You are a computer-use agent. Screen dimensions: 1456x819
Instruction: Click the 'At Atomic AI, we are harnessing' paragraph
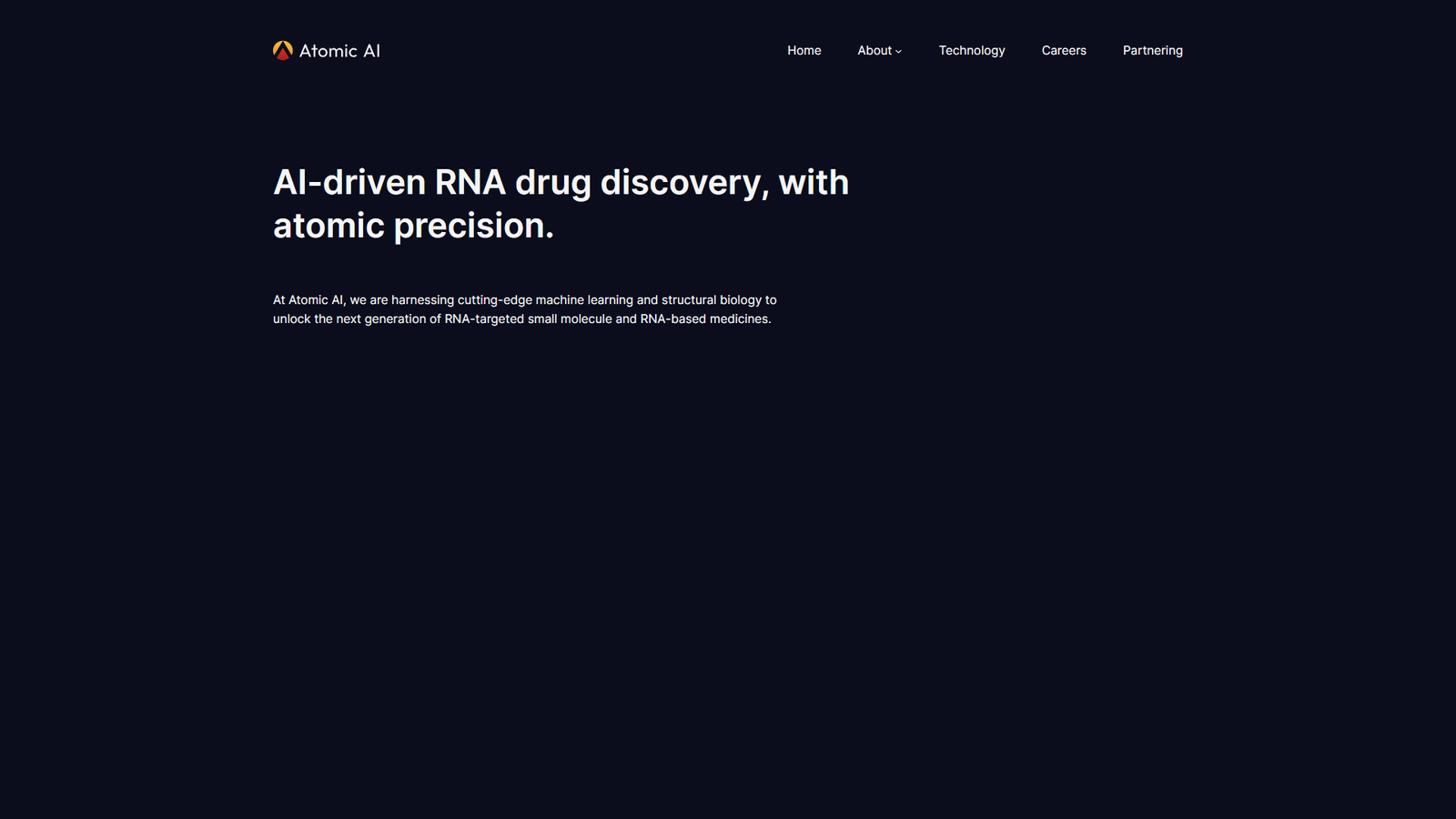tap(525, 309)
